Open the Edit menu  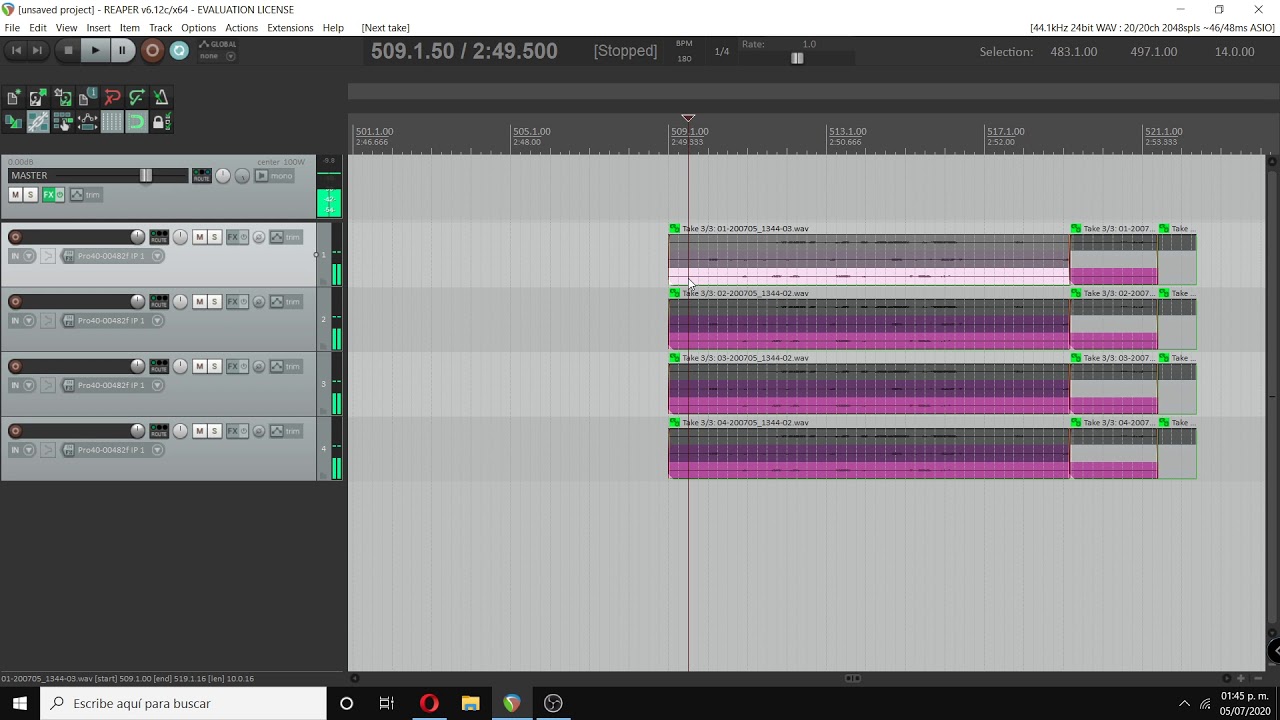tap(38, 28)
